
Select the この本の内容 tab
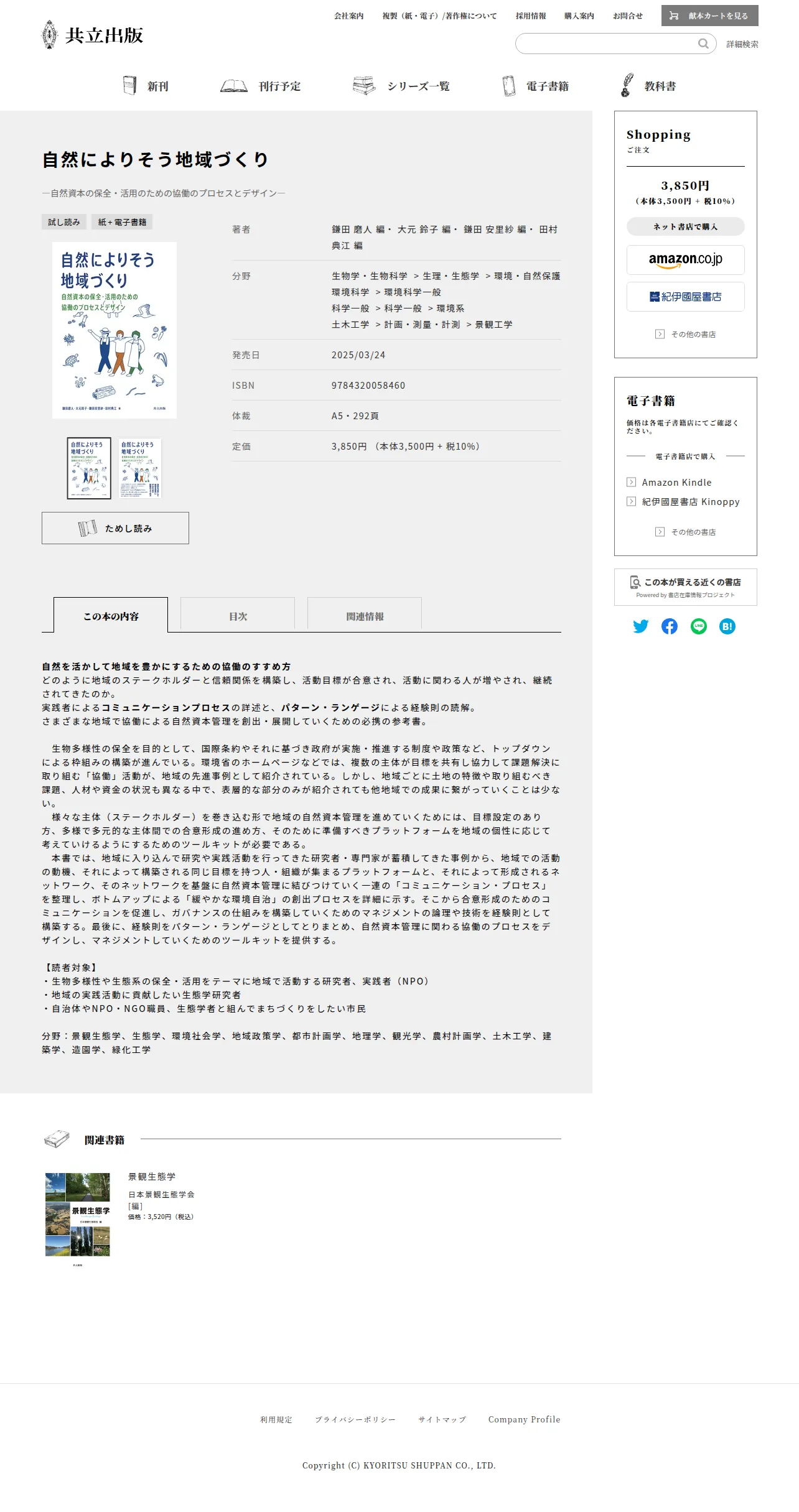pyautogui.click(x=111, y=615)
